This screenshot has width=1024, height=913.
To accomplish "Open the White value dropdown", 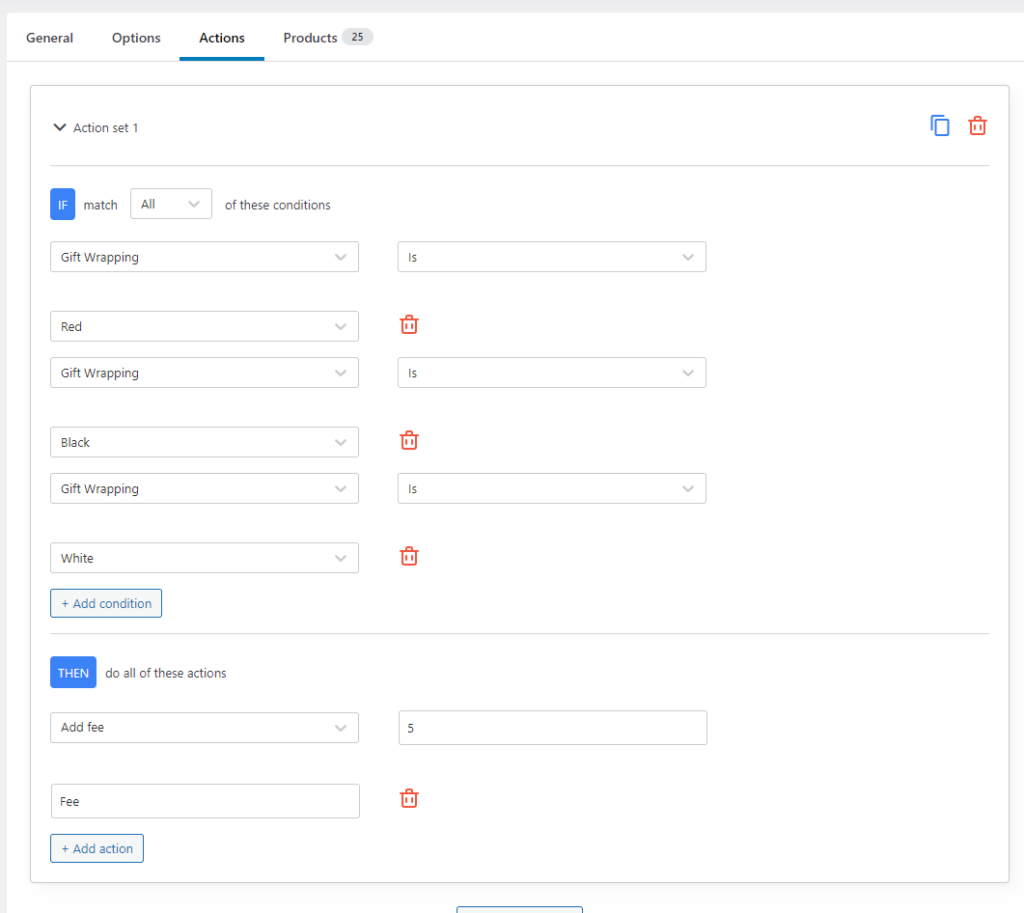I will click(204, 558).
